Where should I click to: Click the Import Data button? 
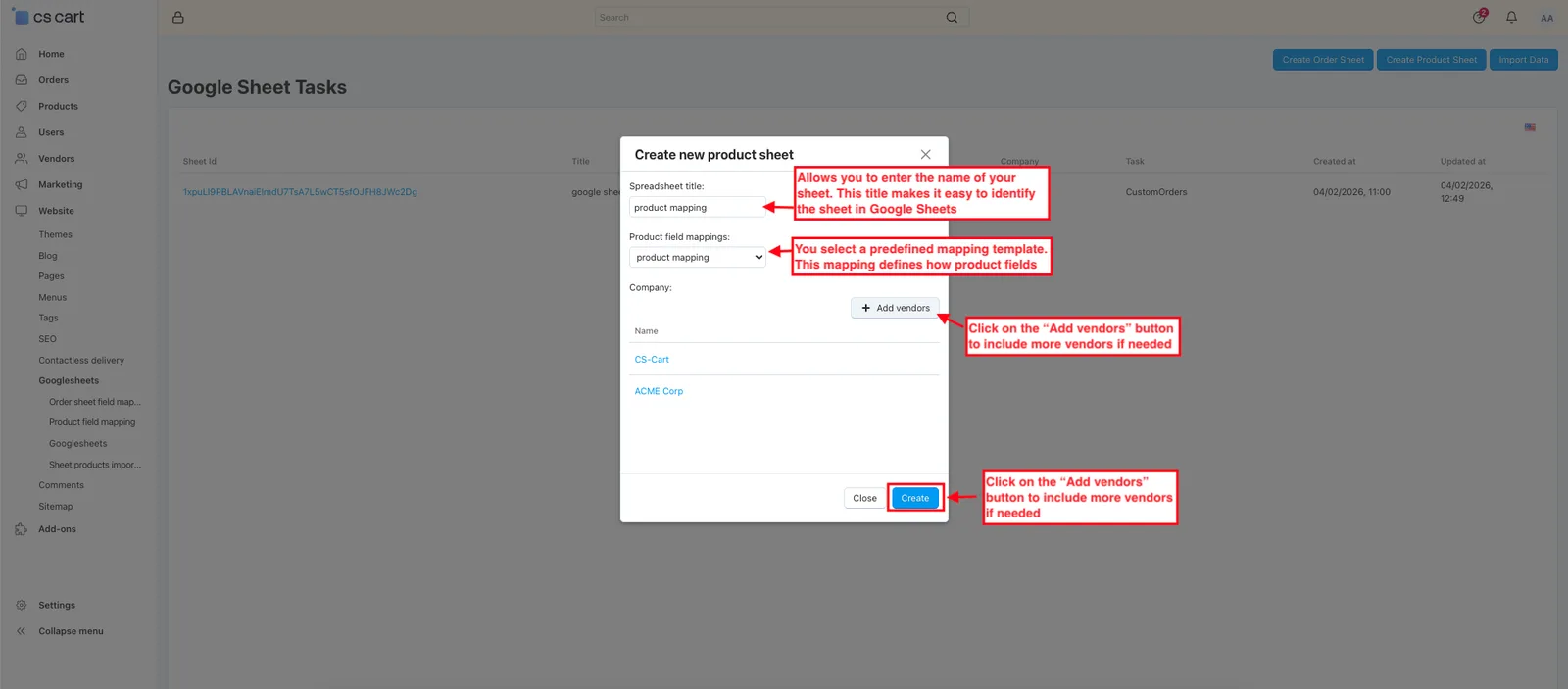(x=1524, y=60)
